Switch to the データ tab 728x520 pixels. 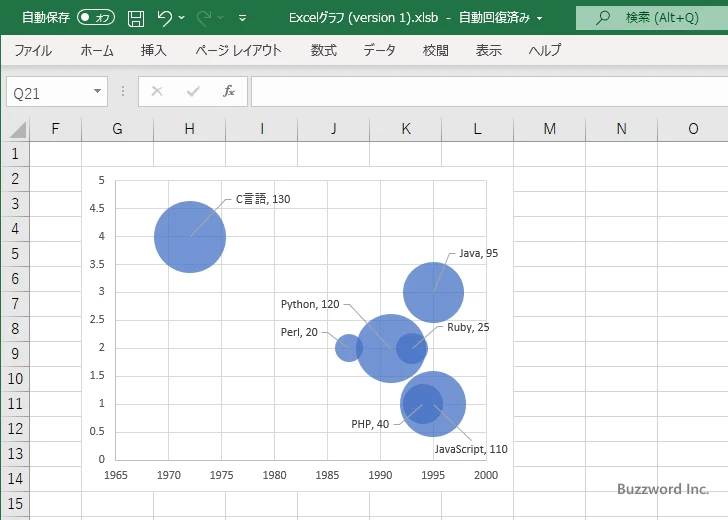[379, 50]
